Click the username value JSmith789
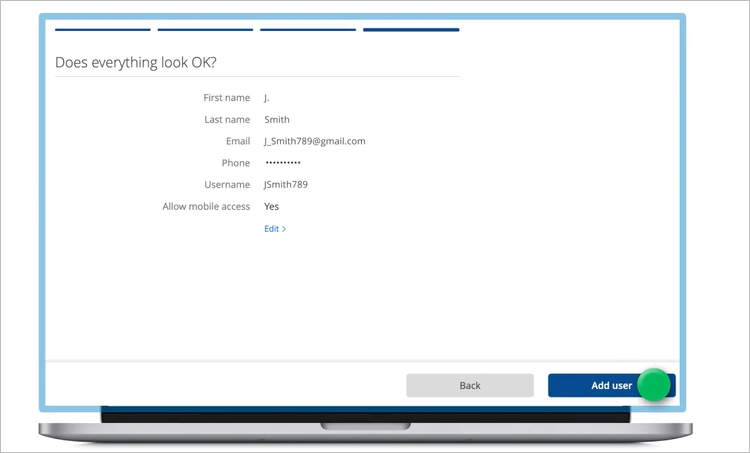The height and width of the screenshot is (453, 750). (x=286, y=185)
